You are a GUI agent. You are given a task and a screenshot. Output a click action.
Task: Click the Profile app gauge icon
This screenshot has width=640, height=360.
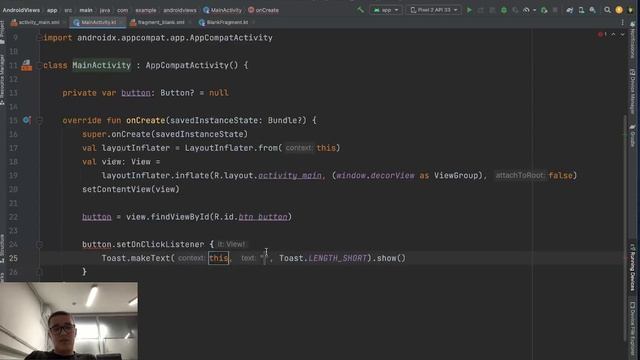526,10
